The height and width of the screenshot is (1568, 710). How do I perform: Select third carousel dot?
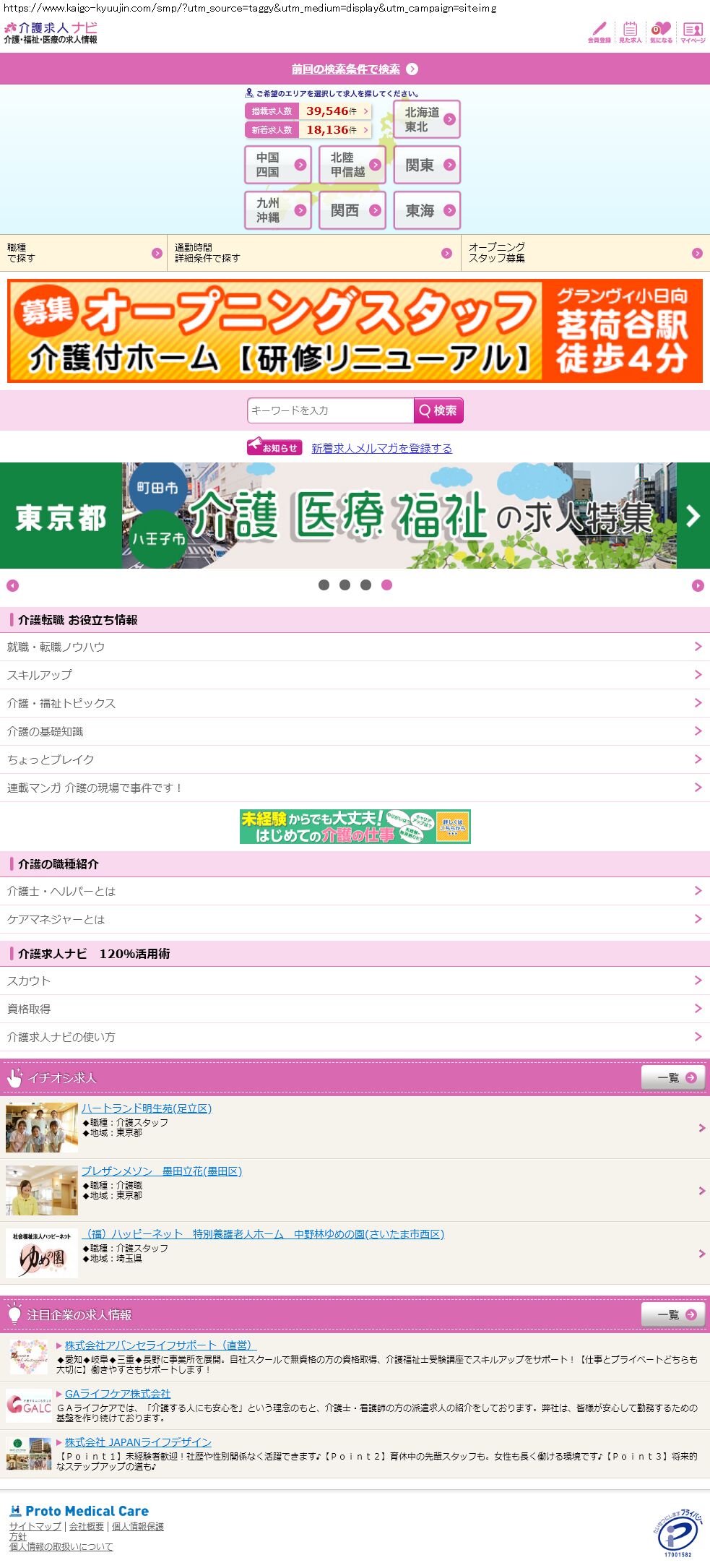pyautogui.click(x=365, y=585)
